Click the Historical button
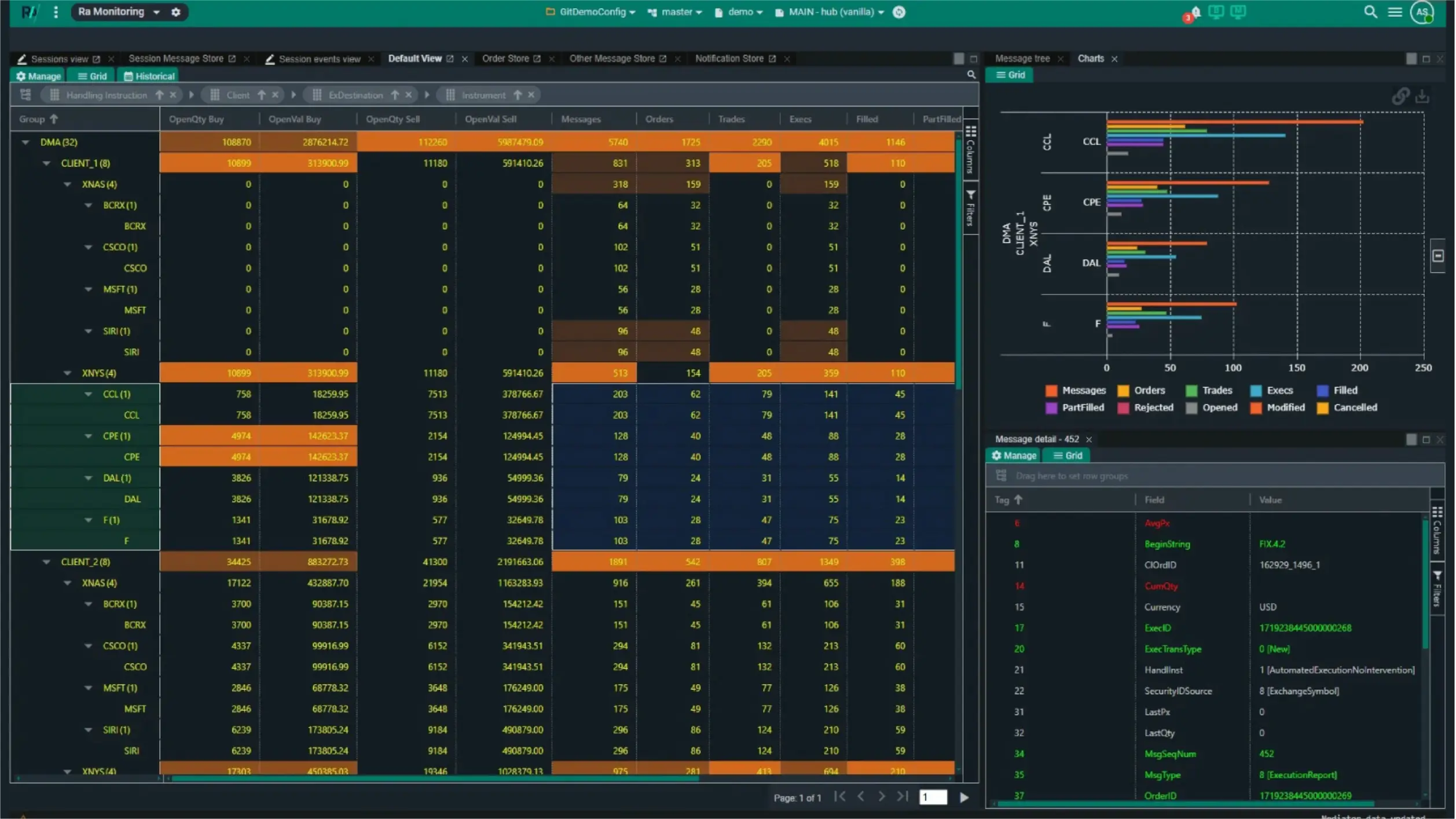The image size is (1456, 819). pyautogui.click(x=149, y=76)
